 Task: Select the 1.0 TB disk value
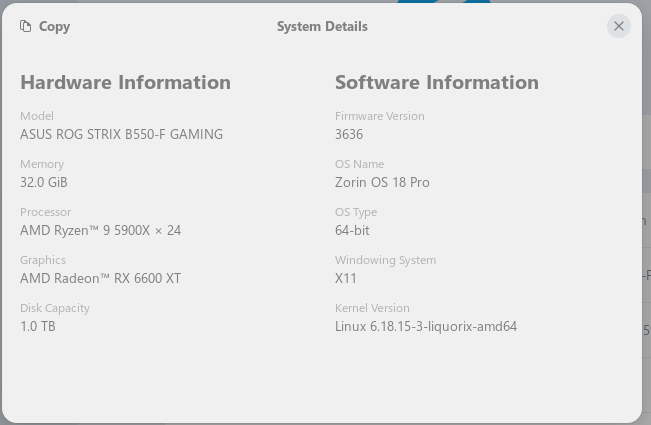coord(38,326)
